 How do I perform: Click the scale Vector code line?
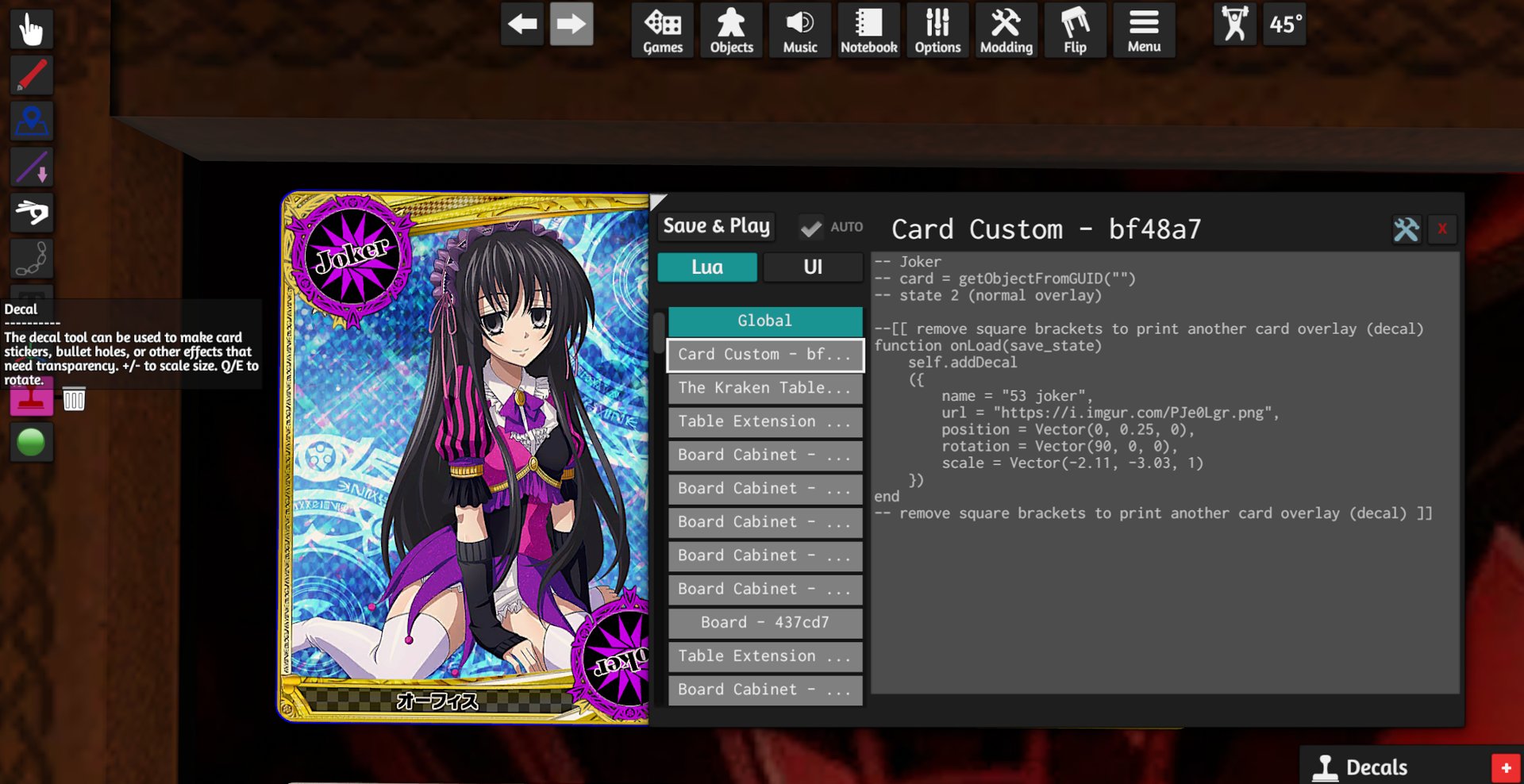[1072, 463]
